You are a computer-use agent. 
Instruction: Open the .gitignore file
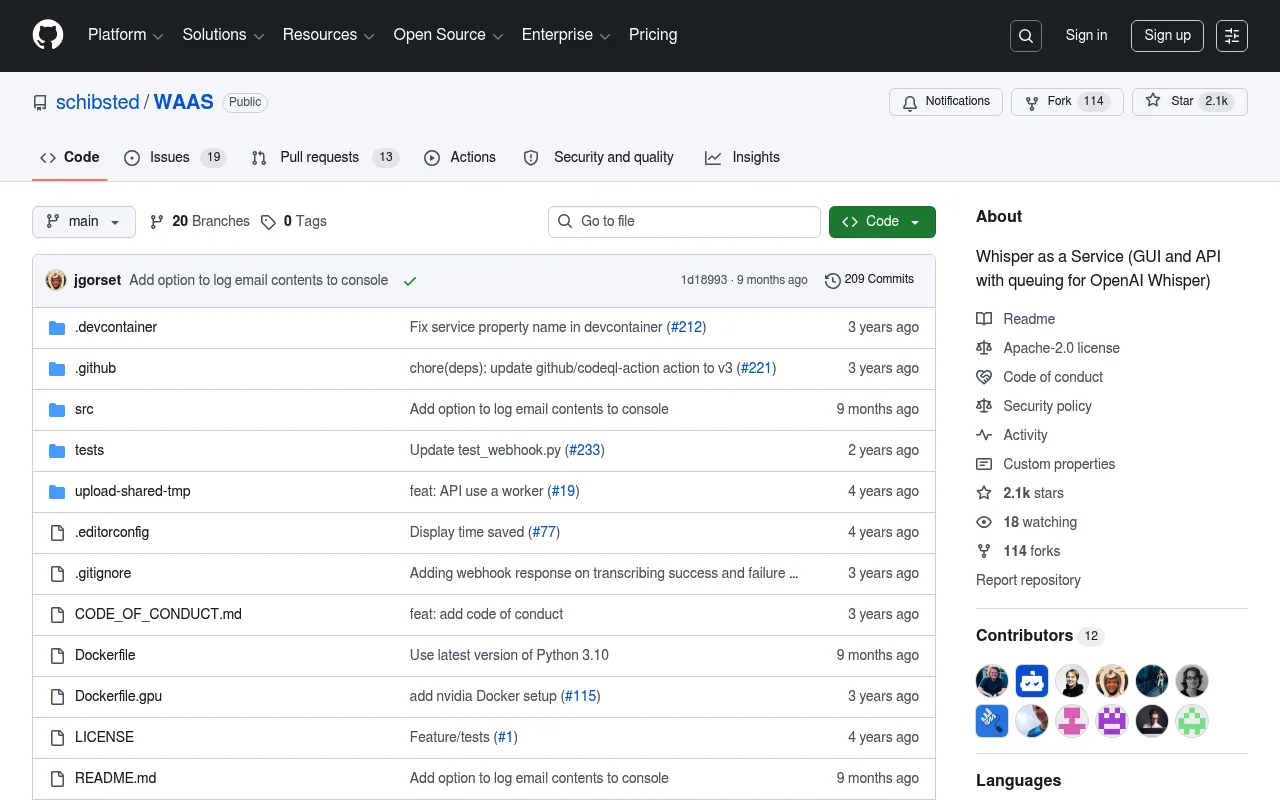tap(103, 573)
